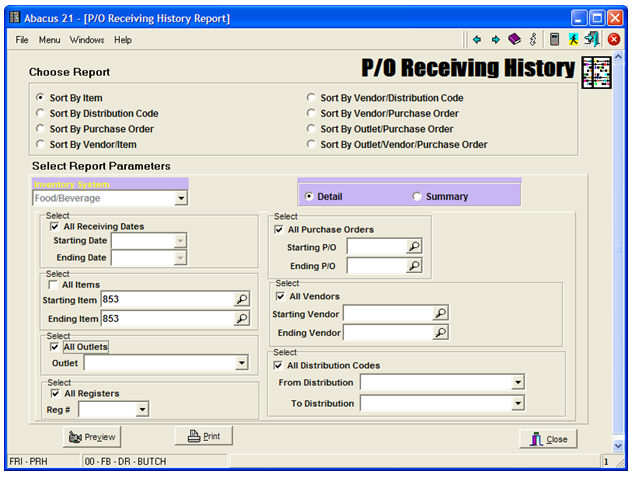Expand the Outlet dropdown
This screenshot has height=479, width=633.
coord(241,364)
